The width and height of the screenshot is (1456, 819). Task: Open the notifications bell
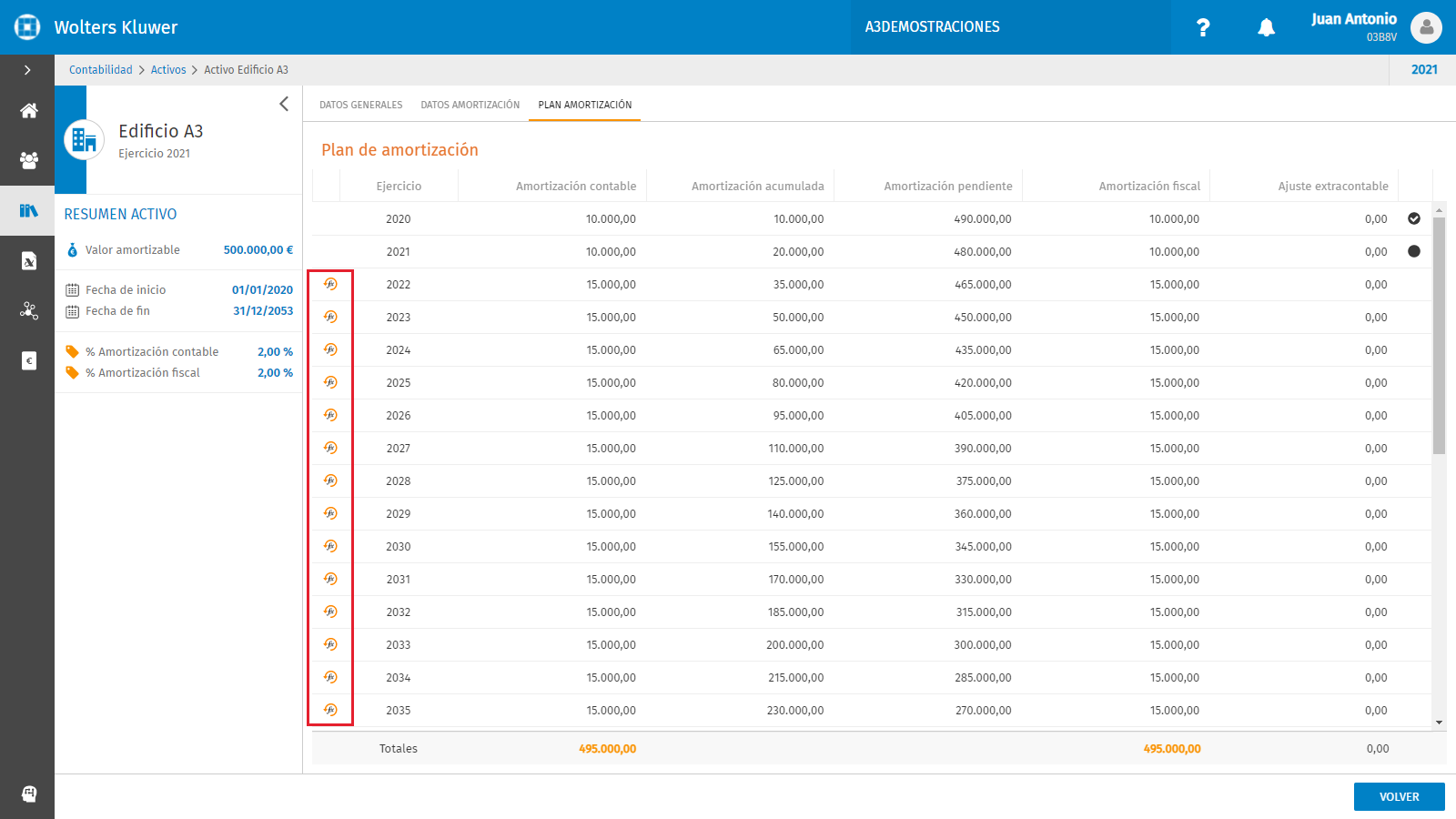tap(1266, 27)
